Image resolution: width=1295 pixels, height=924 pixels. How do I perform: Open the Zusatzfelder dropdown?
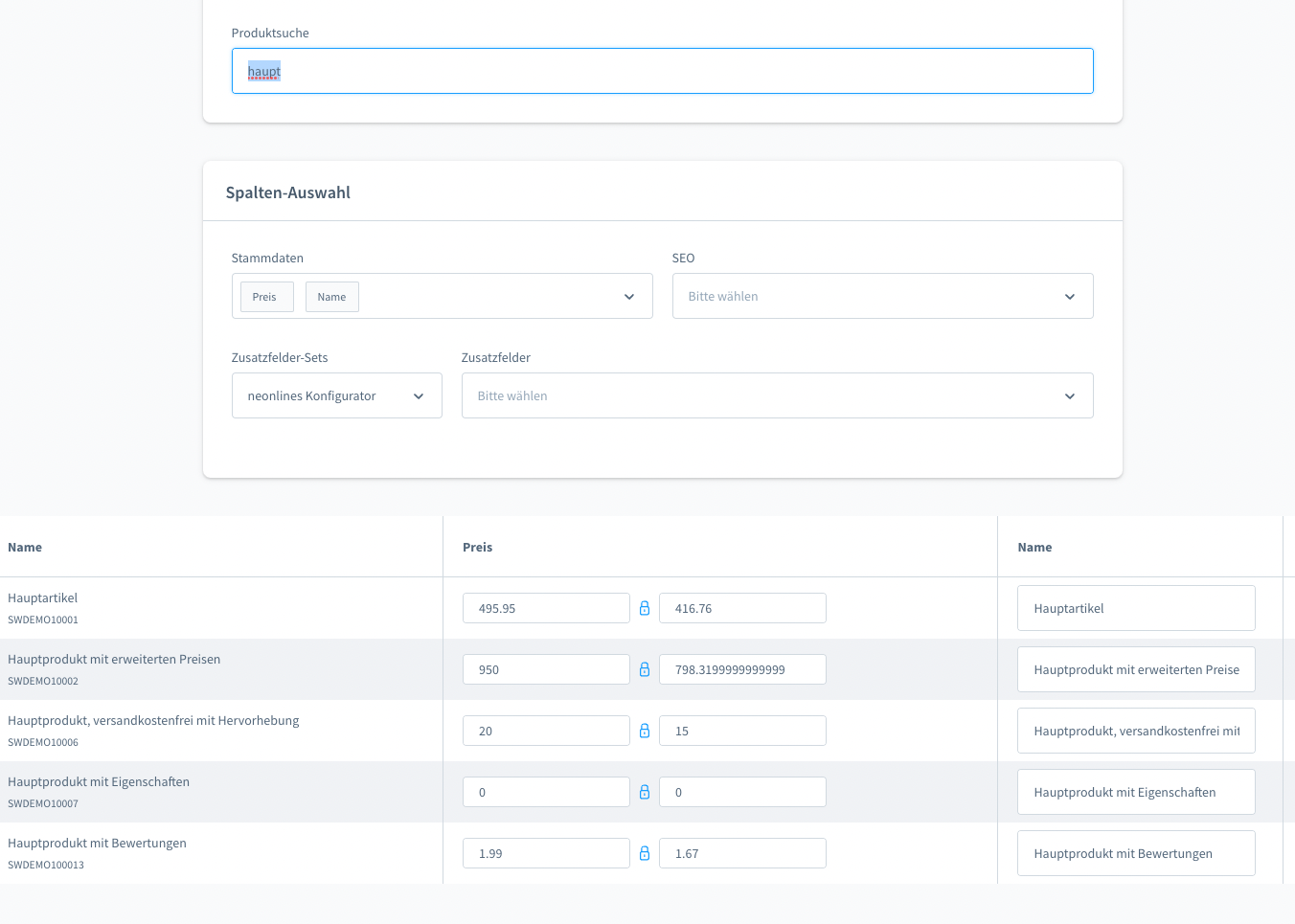coord(777,396)
